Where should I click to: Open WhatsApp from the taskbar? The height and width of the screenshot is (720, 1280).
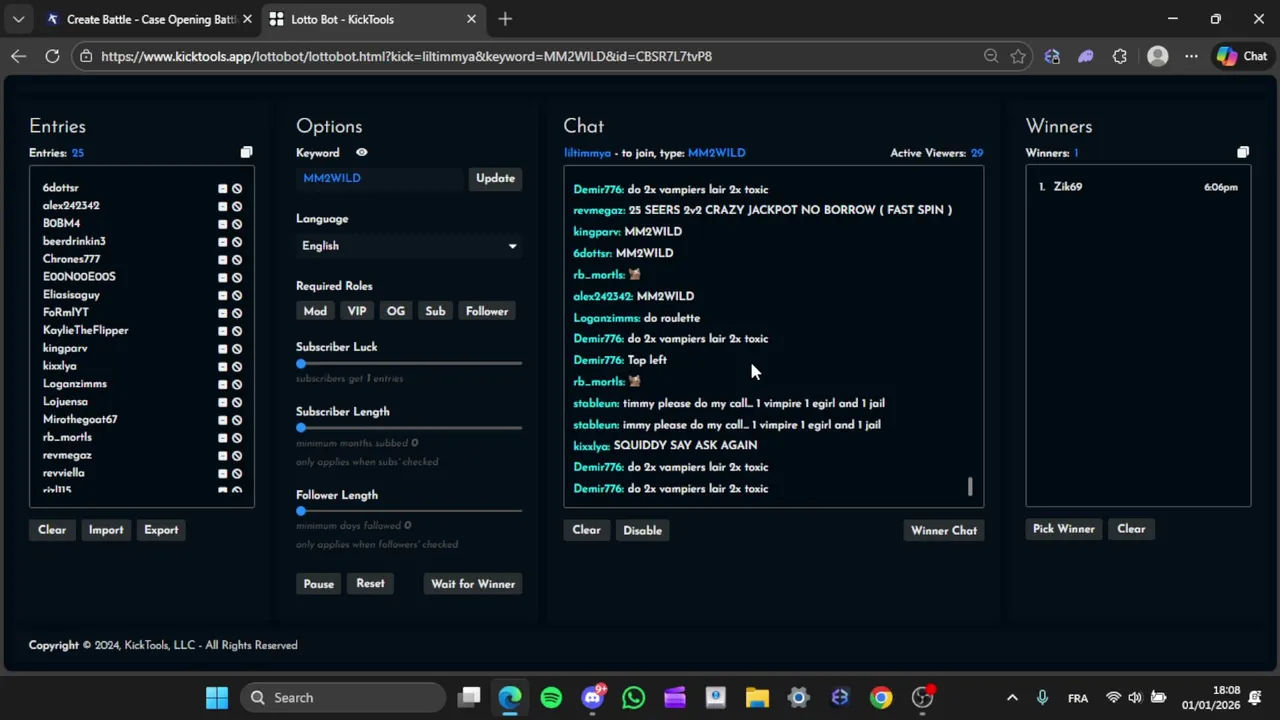point(633,697)
